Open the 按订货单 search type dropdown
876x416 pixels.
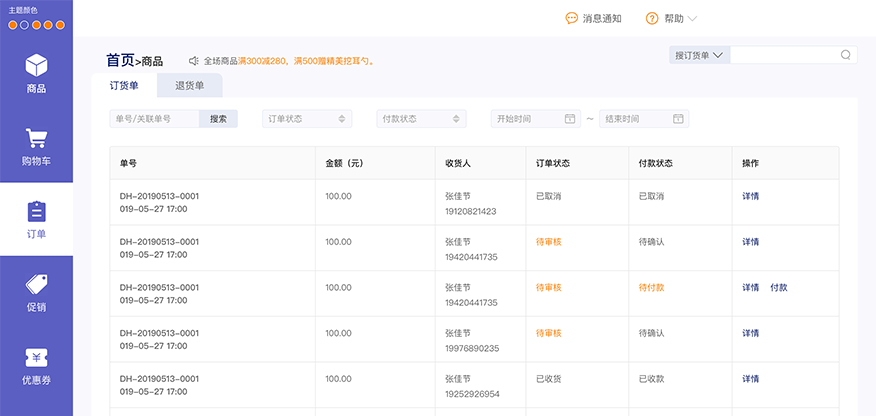click(699, 55)
